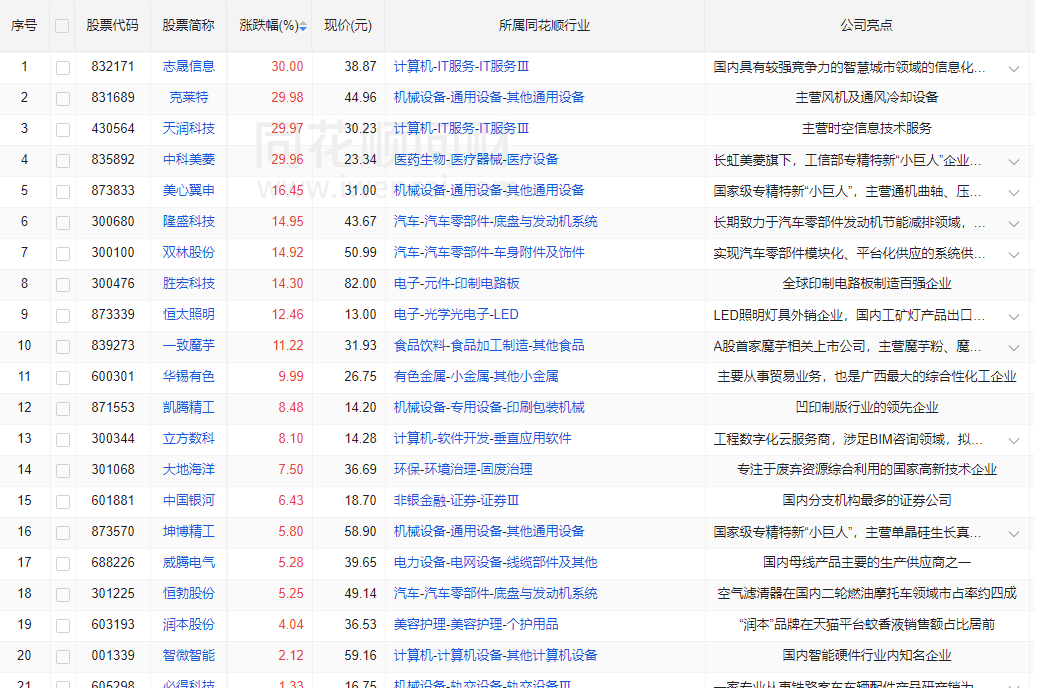Screen dimensions: 1049x688
Task: Open stock link 大地海洋
Action: click(x=189, y=469)
